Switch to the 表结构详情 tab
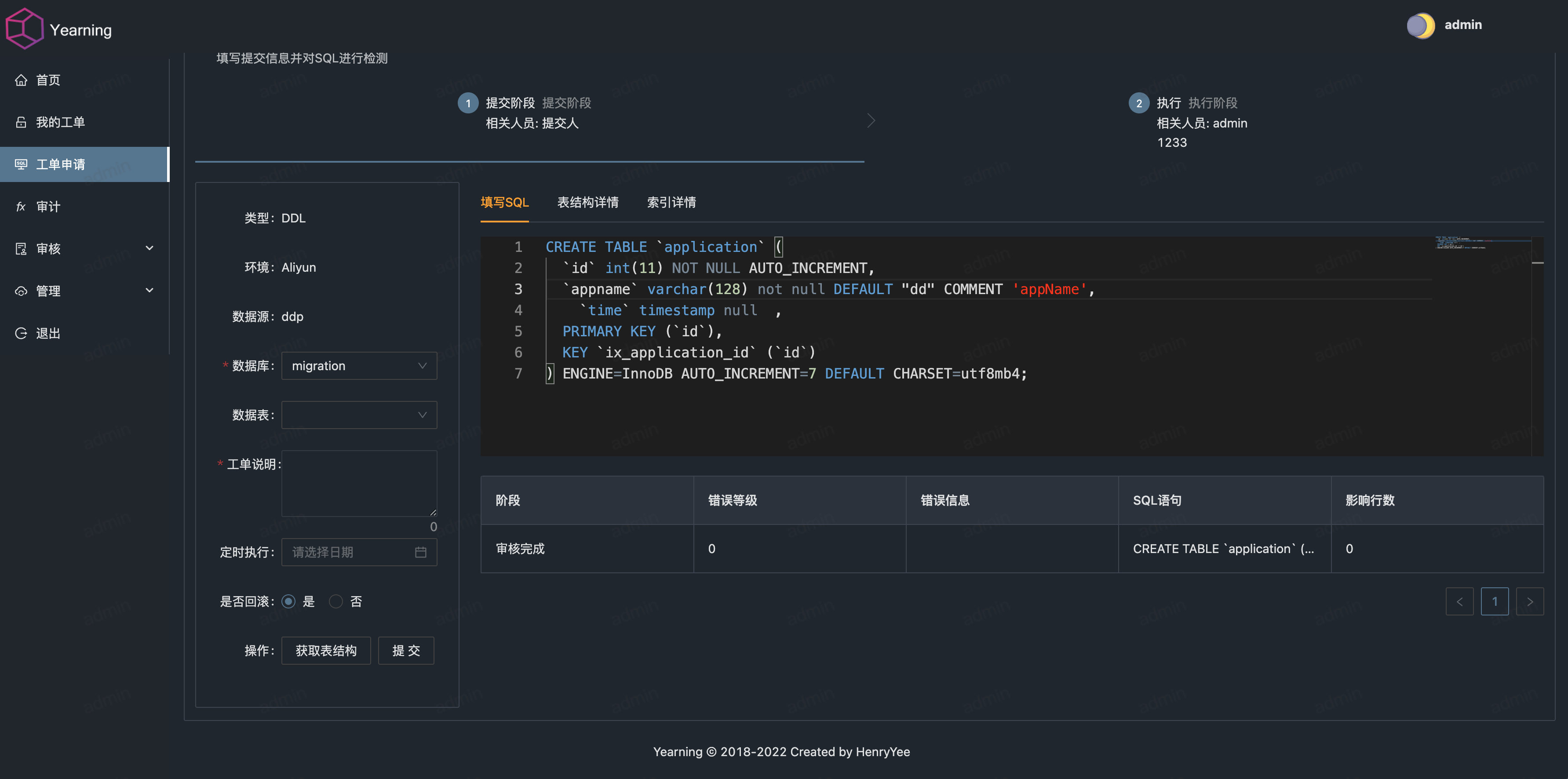Viewport: 1568px width, 779px height. (x=587, y=203)
